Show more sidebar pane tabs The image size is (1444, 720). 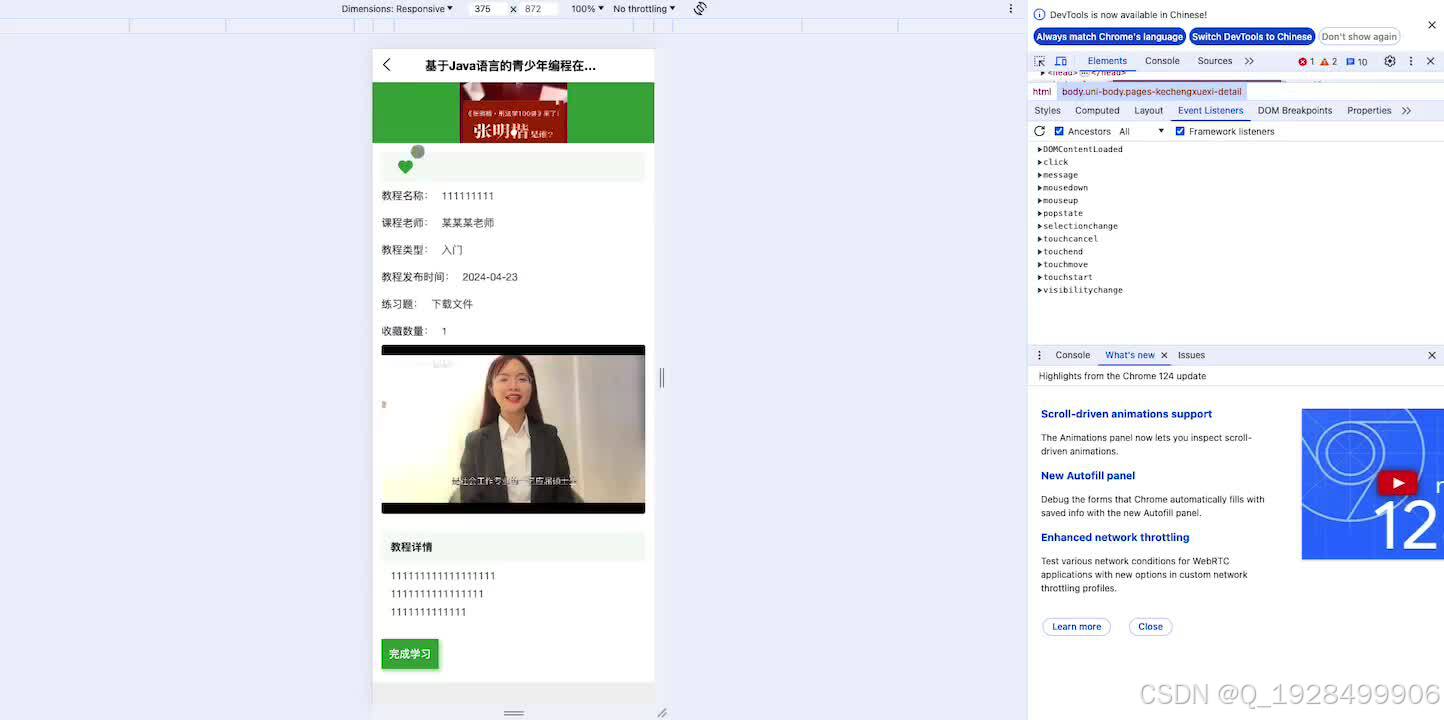pos(1406,111)
